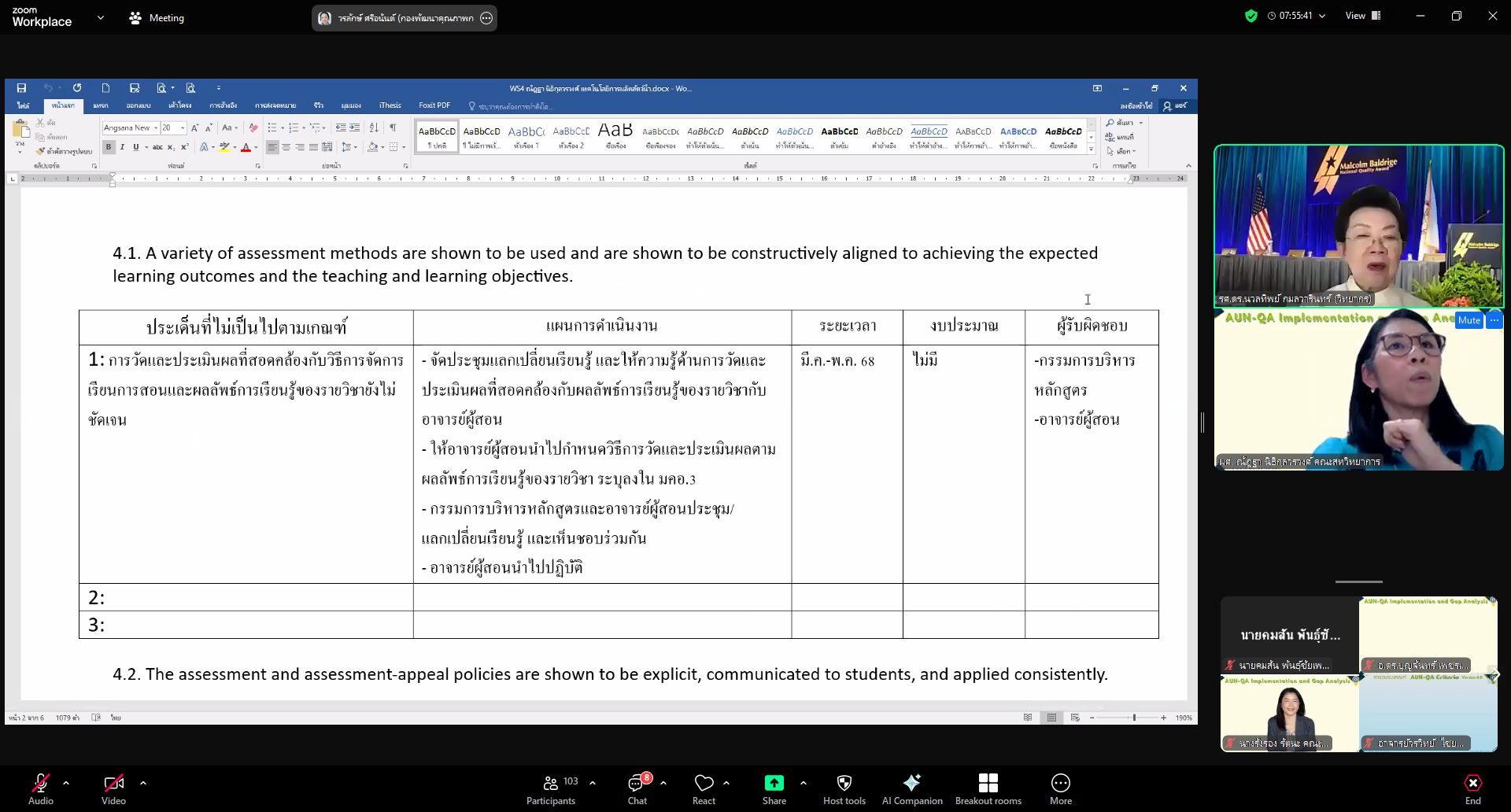Open Participants panel showing 103
The image size is (1511, 812).
(x=552, y=789)
